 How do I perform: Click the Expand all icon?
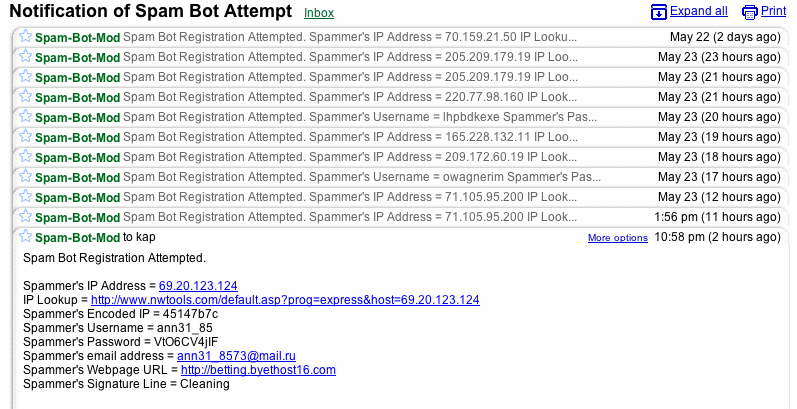coord(659,12)
